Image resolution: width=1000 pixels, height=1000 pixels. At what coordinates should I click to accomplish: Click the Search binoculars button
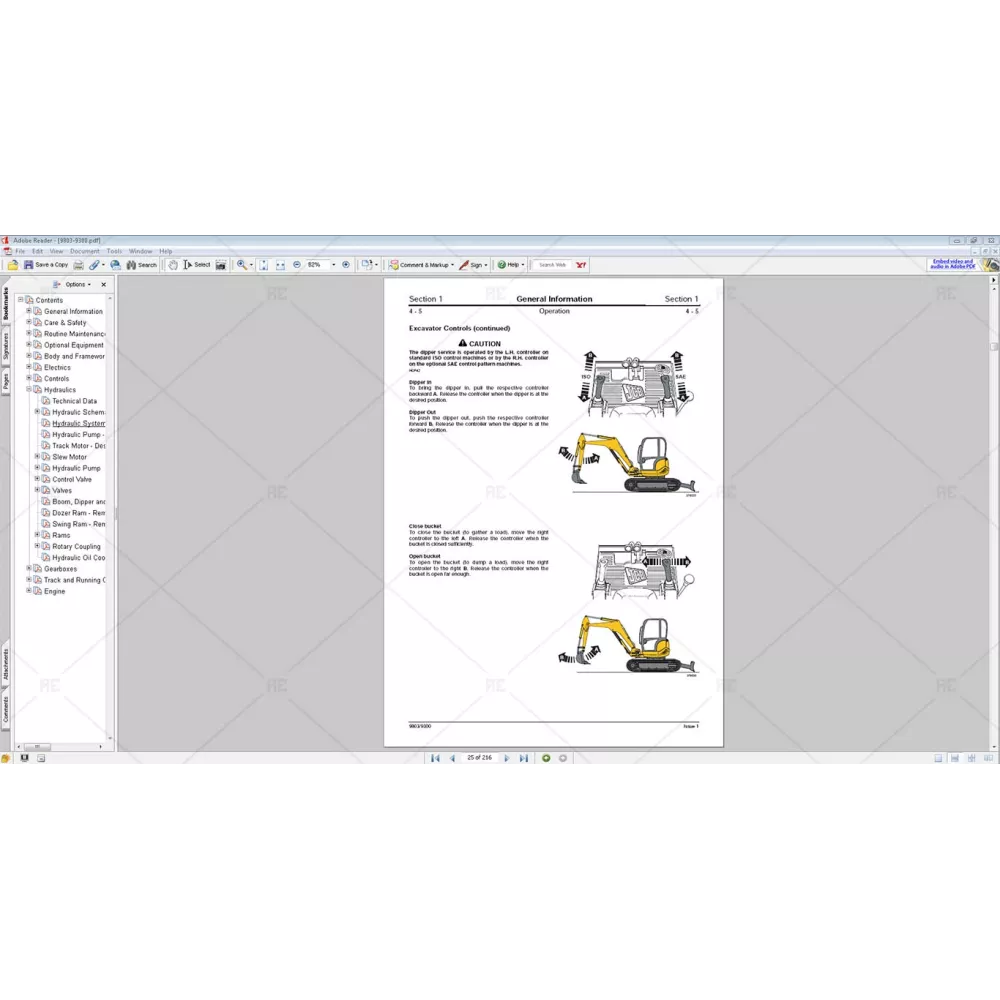[141, 265]
